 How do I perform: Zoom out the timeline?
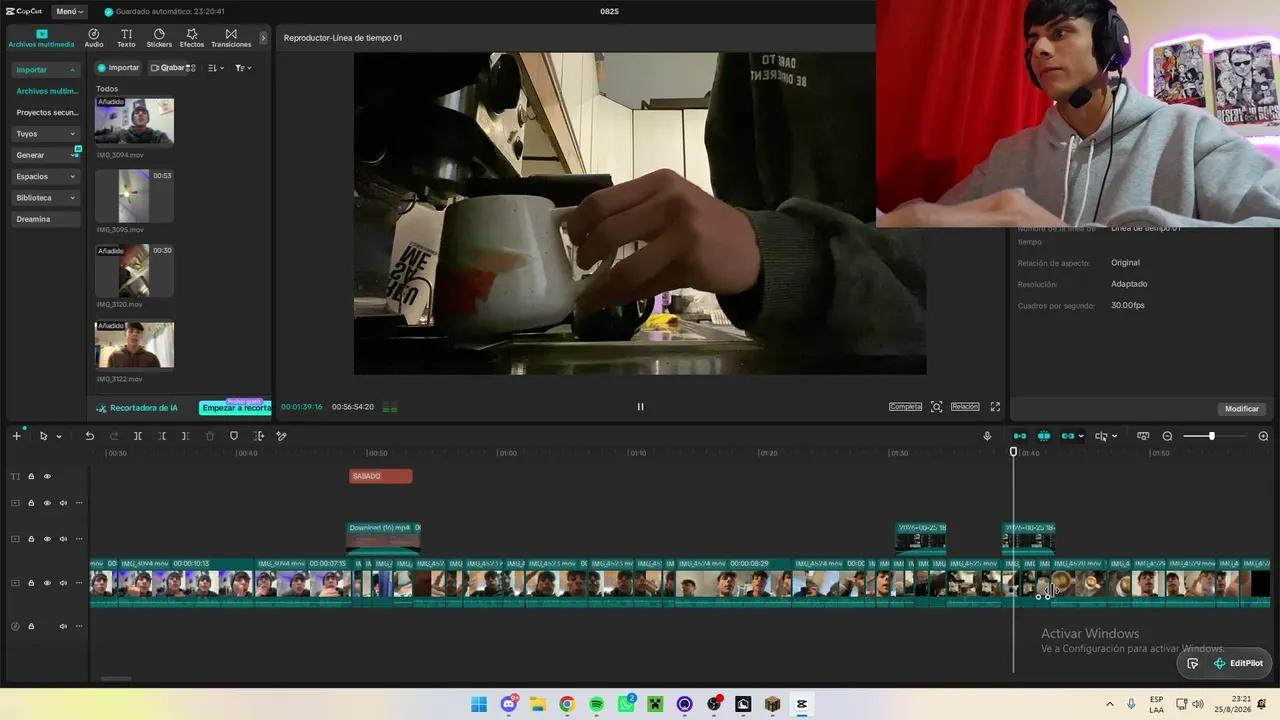1167,436
